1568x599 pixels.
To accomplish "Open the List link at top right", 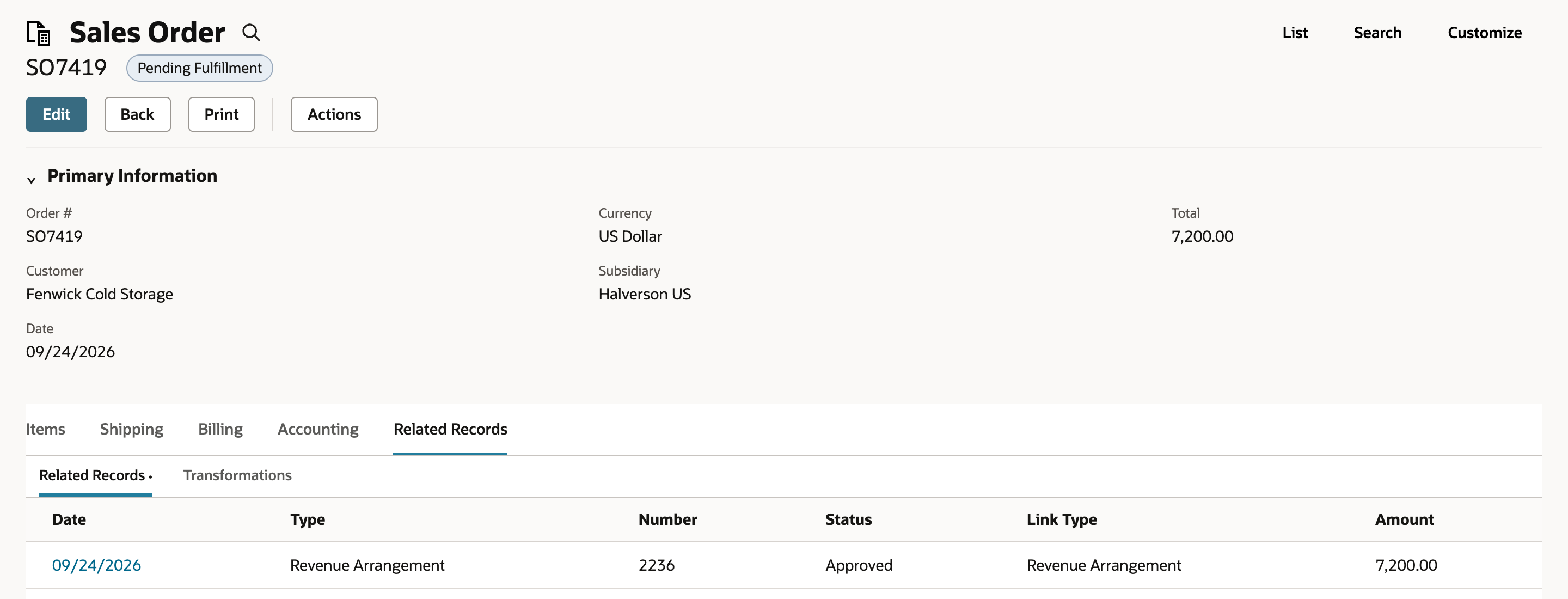I will (x=1295, y=32).
